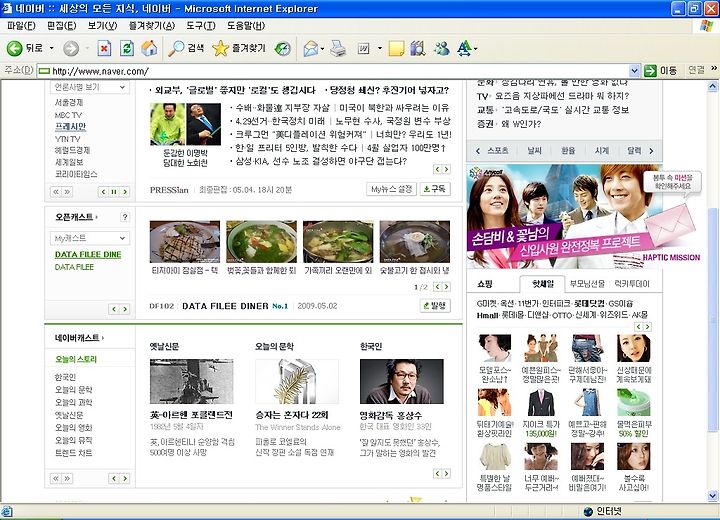This screenshot has width=720, height=520.
Task: Click the Edit document toolbar icon
Action: pyautogui.click(x=363, y=48)
